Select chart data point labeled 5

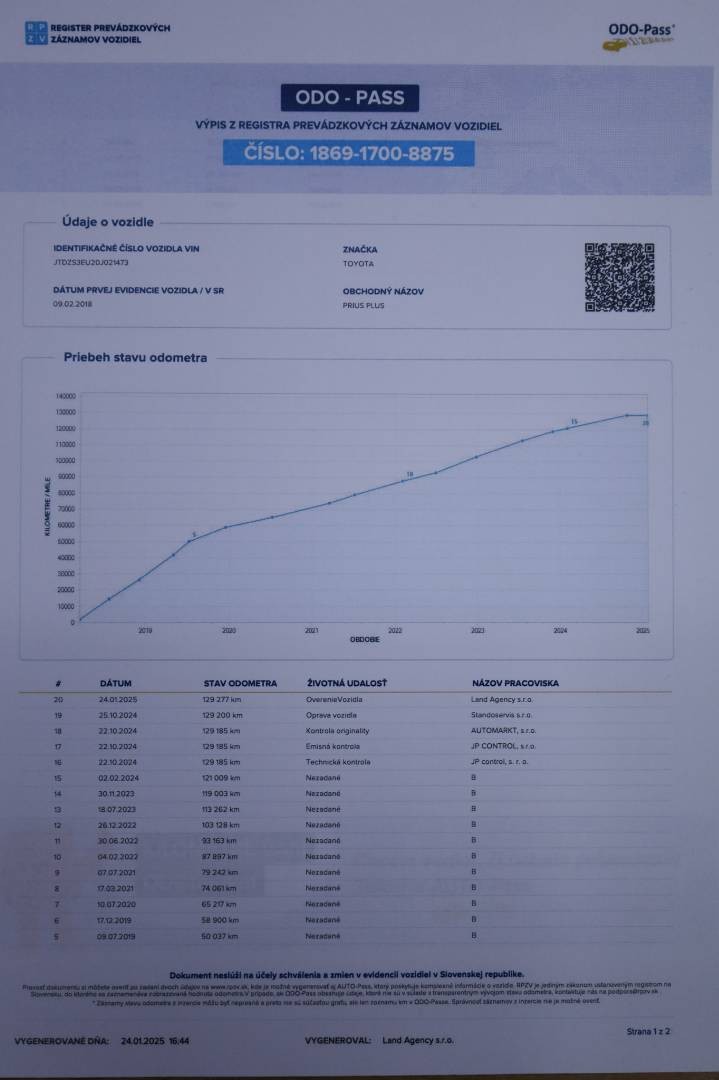(x=189, y=541)
